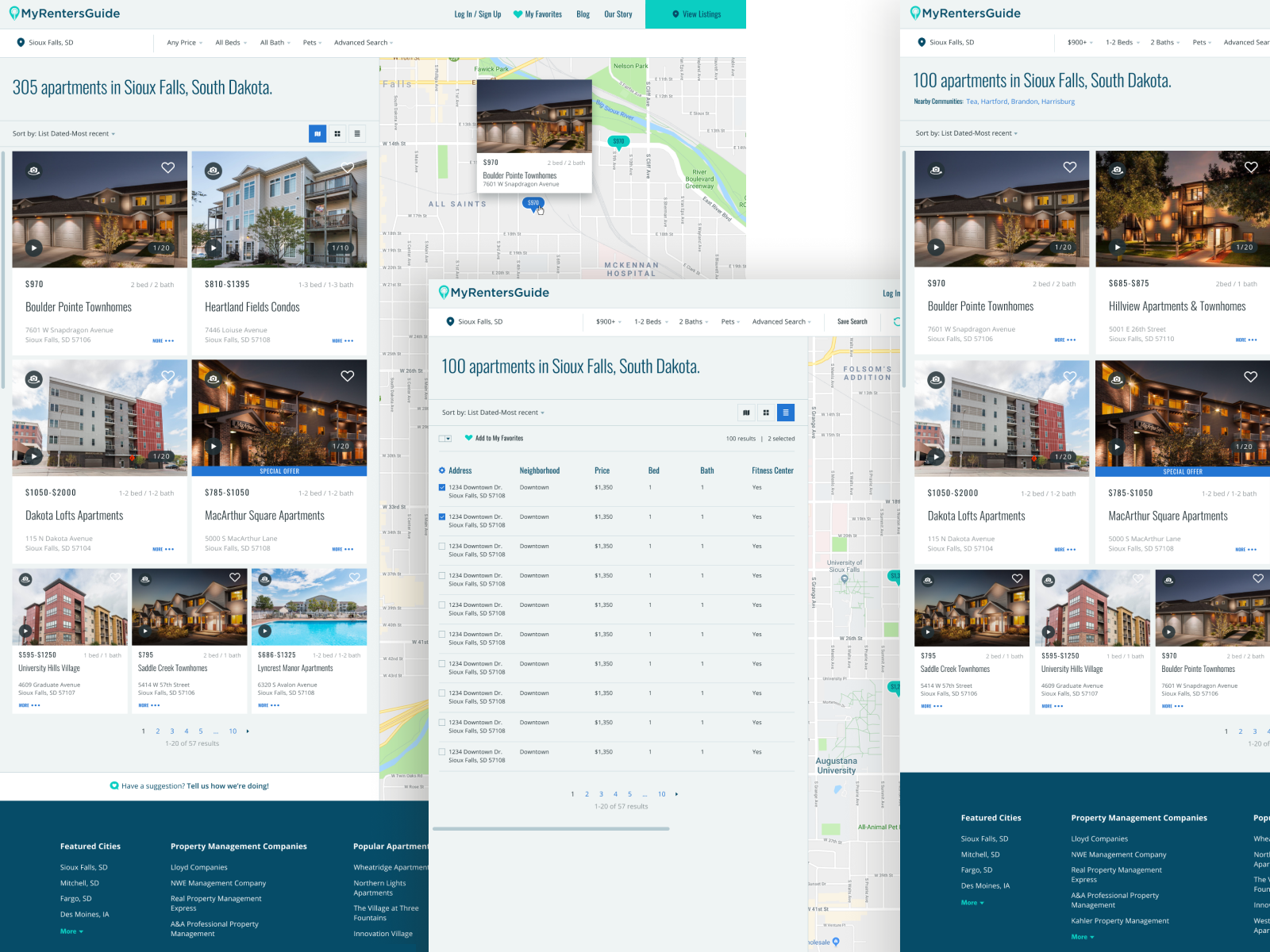Go to page 3 under the address table

(601, 794)
